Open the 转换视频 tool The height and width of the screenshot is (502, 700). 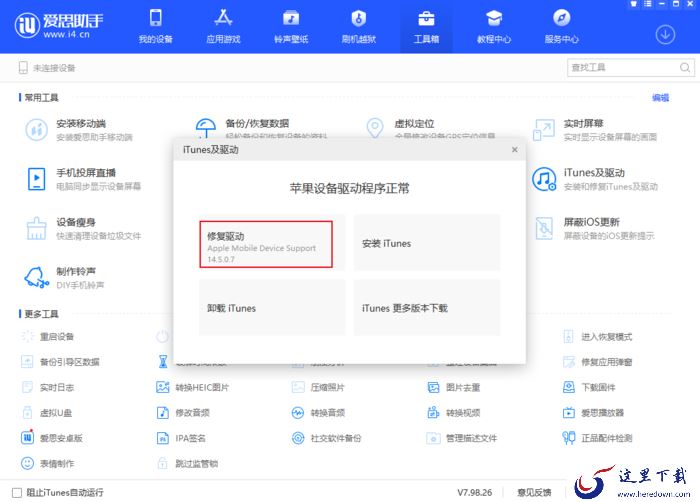tap(454, 413)
